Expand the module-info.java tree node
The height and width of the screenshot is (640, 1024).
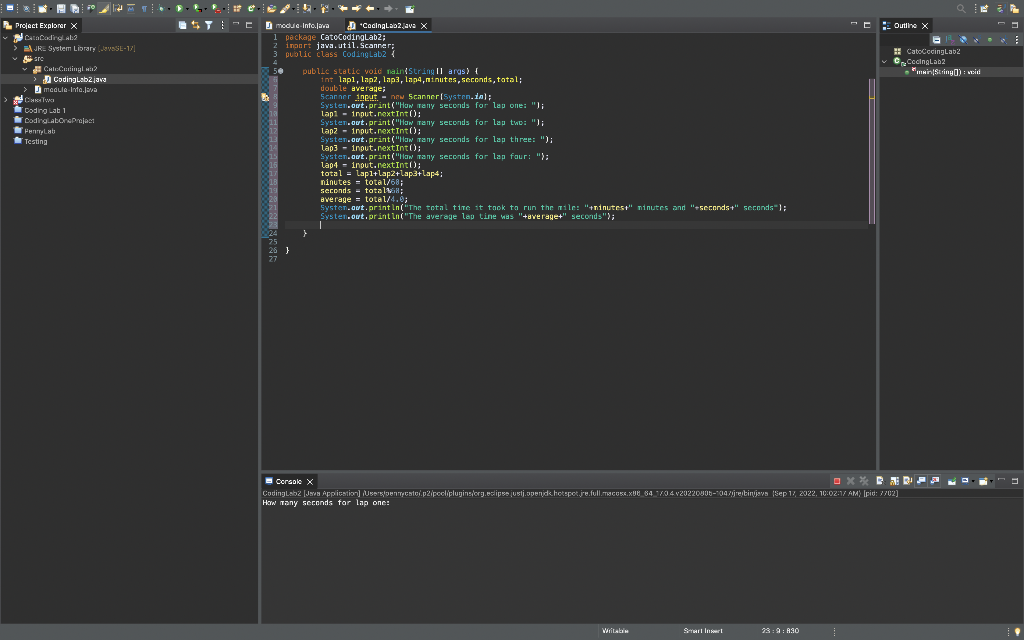25,89
